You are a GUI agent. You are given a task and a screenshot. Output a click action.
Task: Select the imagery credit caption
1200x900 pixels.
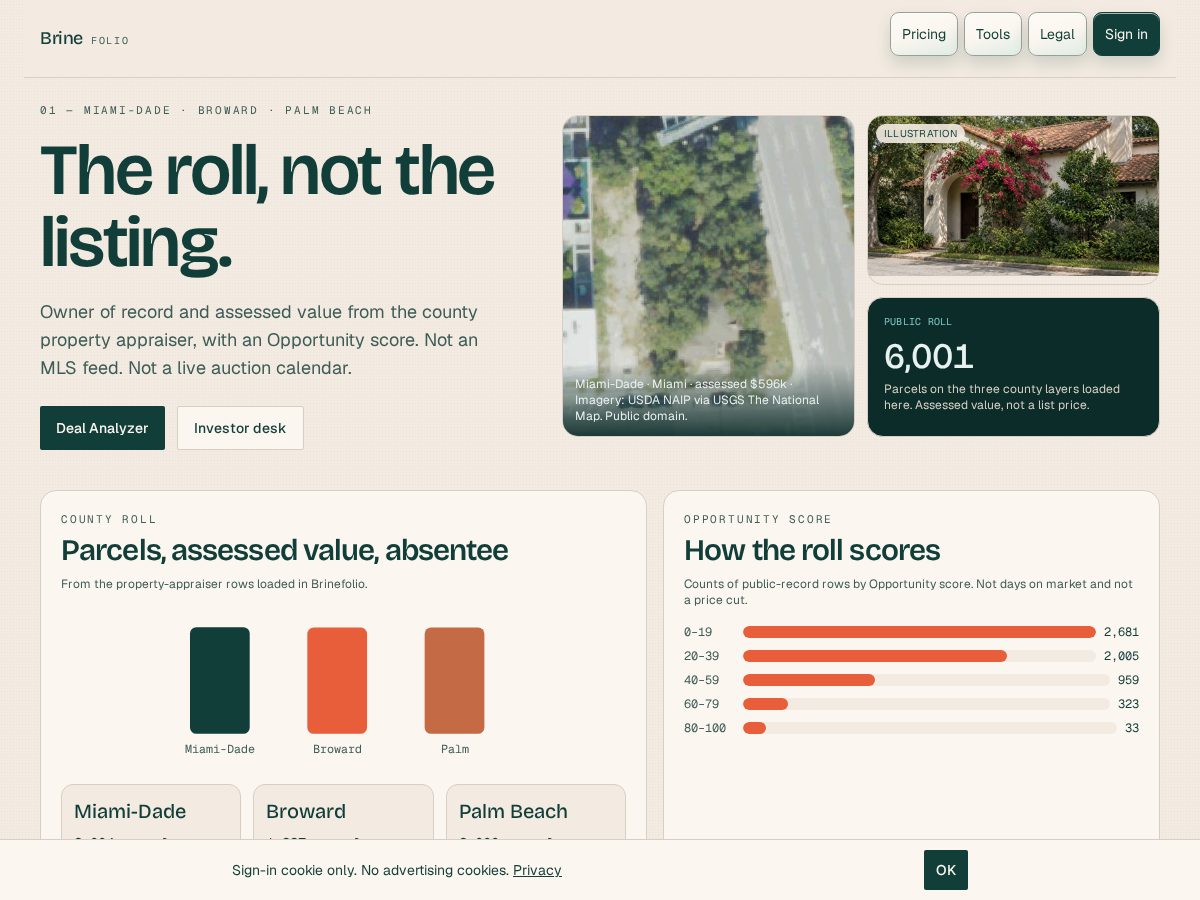697,400
